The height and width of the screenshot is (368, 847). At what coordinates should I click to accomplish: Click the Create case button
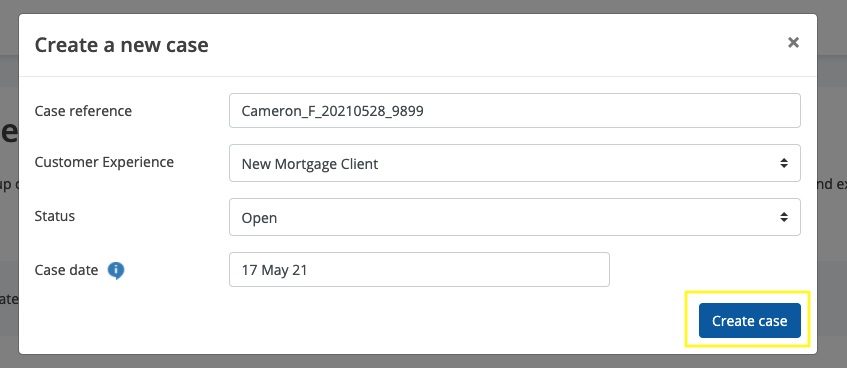(x=749, y=320)
